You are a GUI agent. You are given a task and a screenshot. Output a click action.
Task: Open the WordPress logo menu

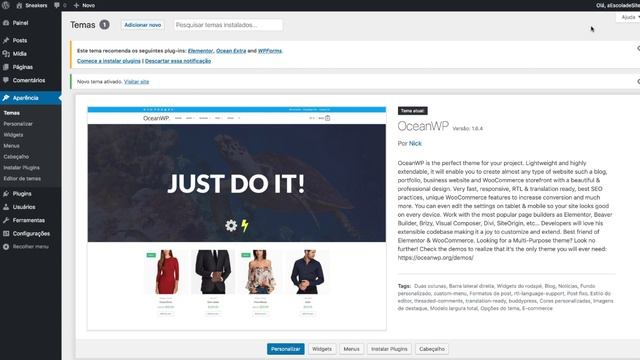(5, 5)
